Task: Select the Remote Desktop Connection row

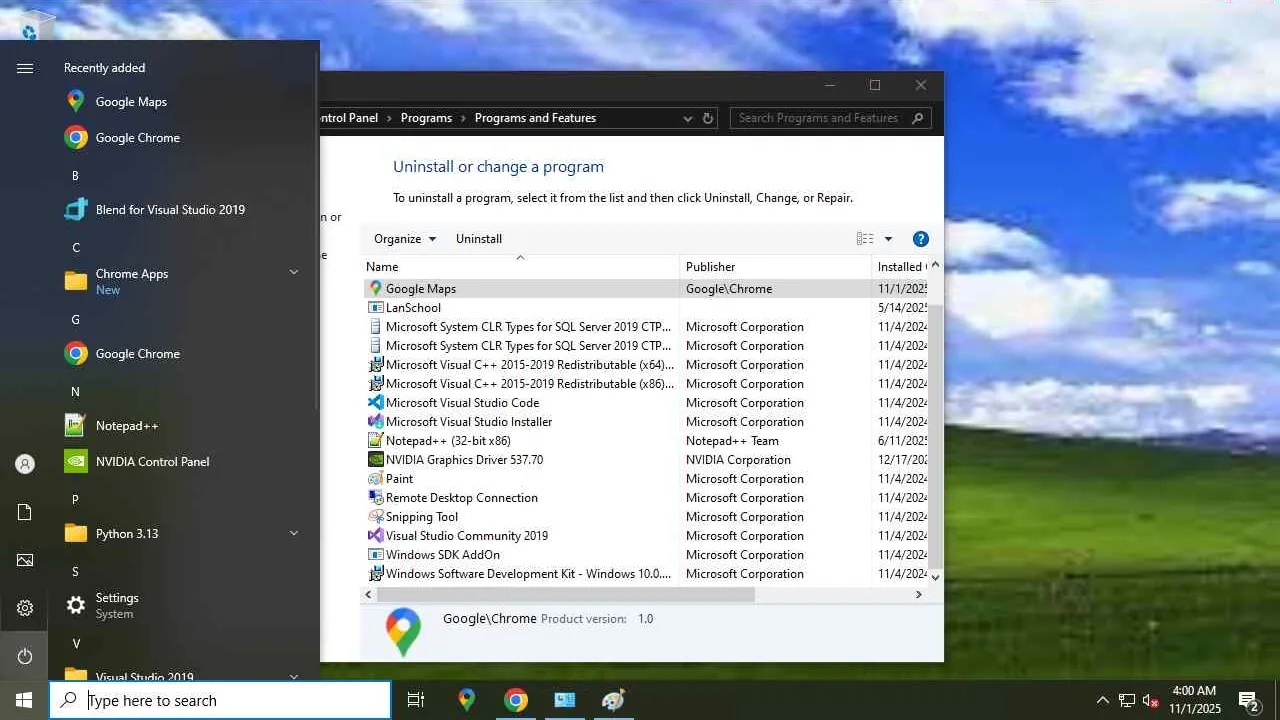Action: tap(645, 498)
